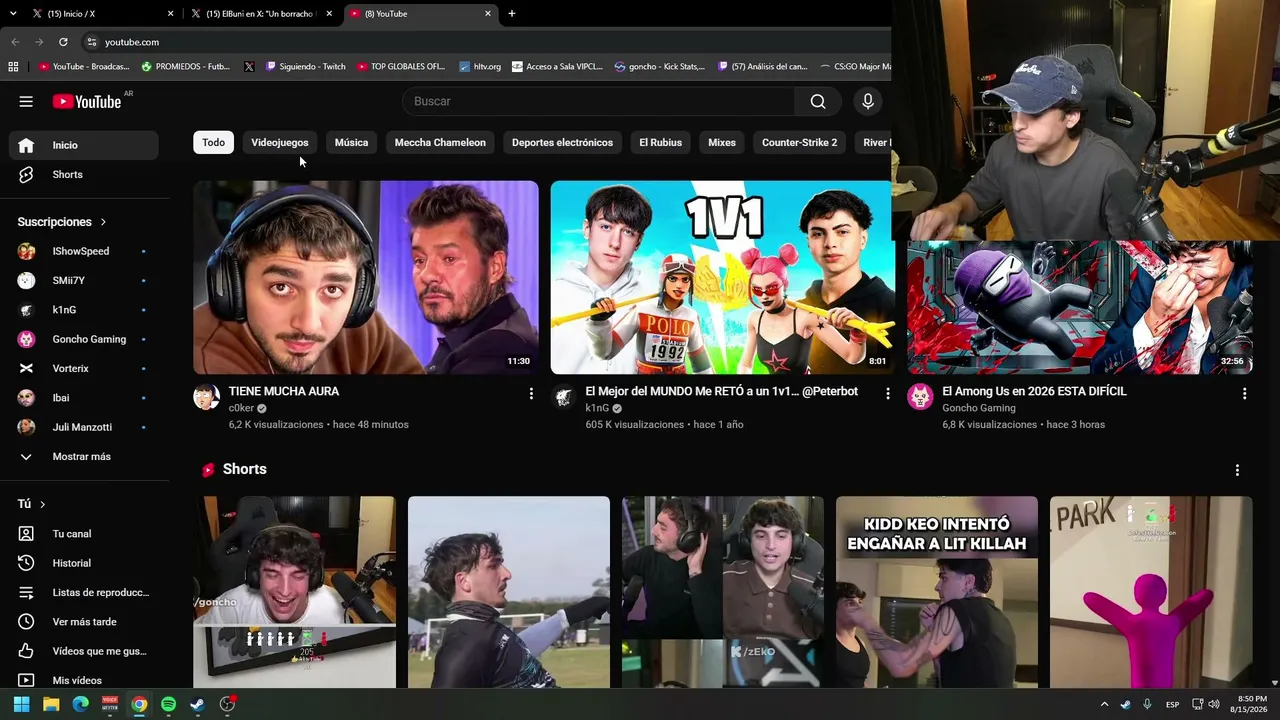Screen dimensions: 1280x720
Task: Select the Meccha Chameleon filter chip
Action: click(x=440, y=142)
